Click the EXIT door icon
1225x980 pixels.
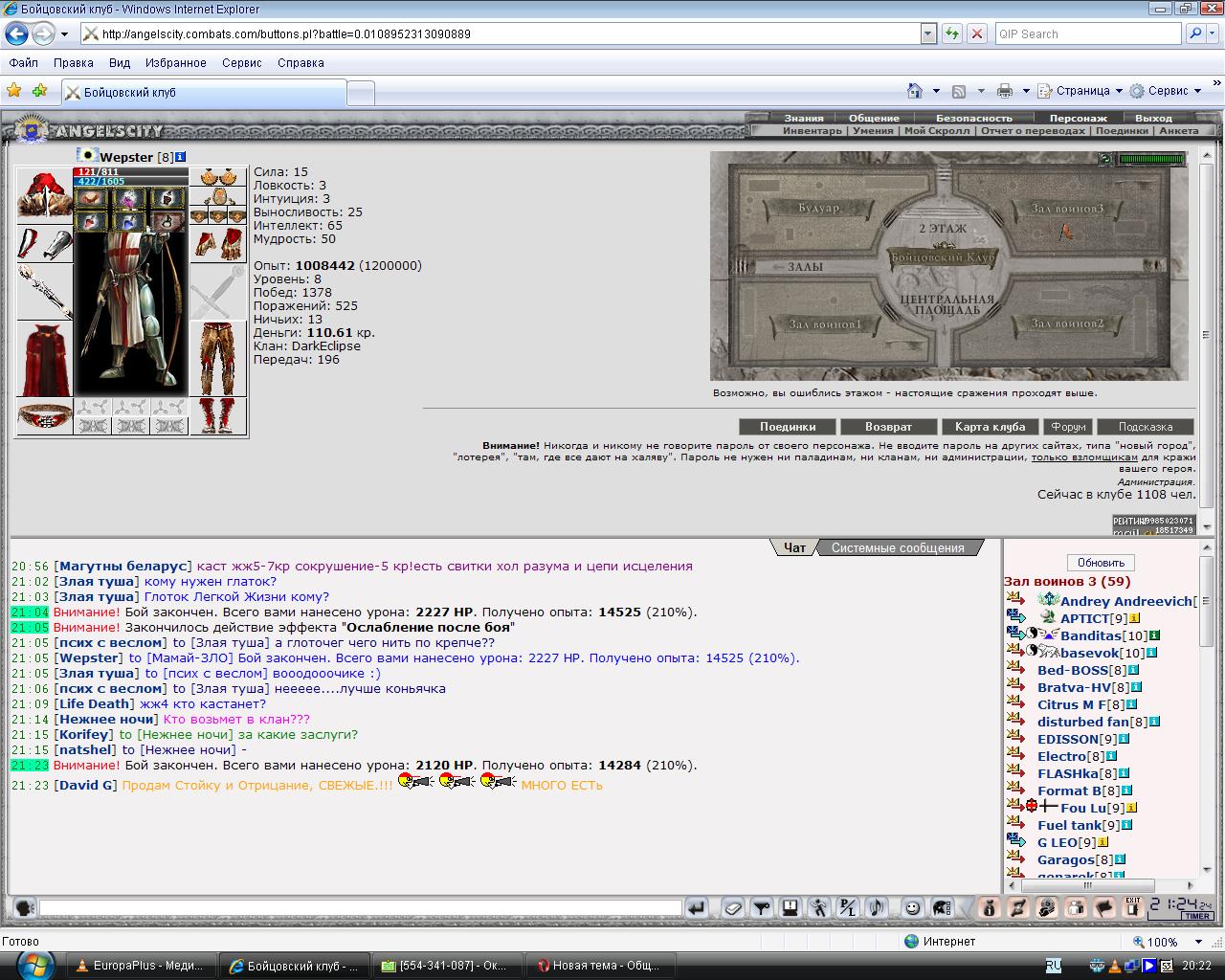(x=1133, y=907)
